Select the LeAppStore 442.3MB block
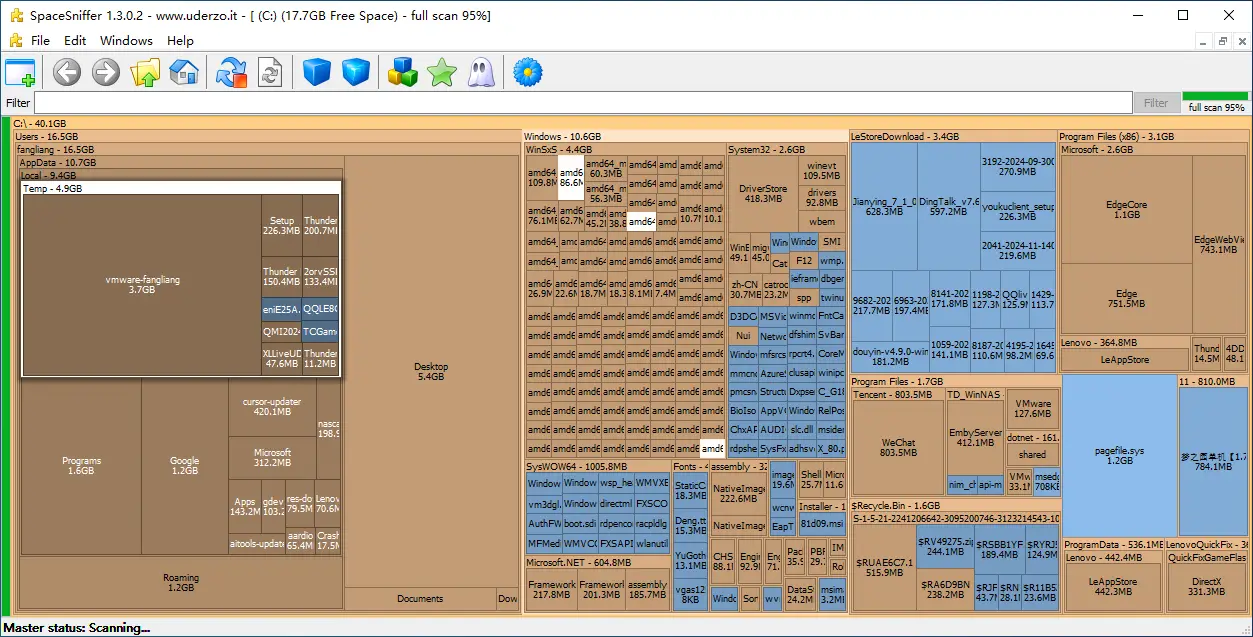This screenshot has width=1253, height=637. 1113,587
